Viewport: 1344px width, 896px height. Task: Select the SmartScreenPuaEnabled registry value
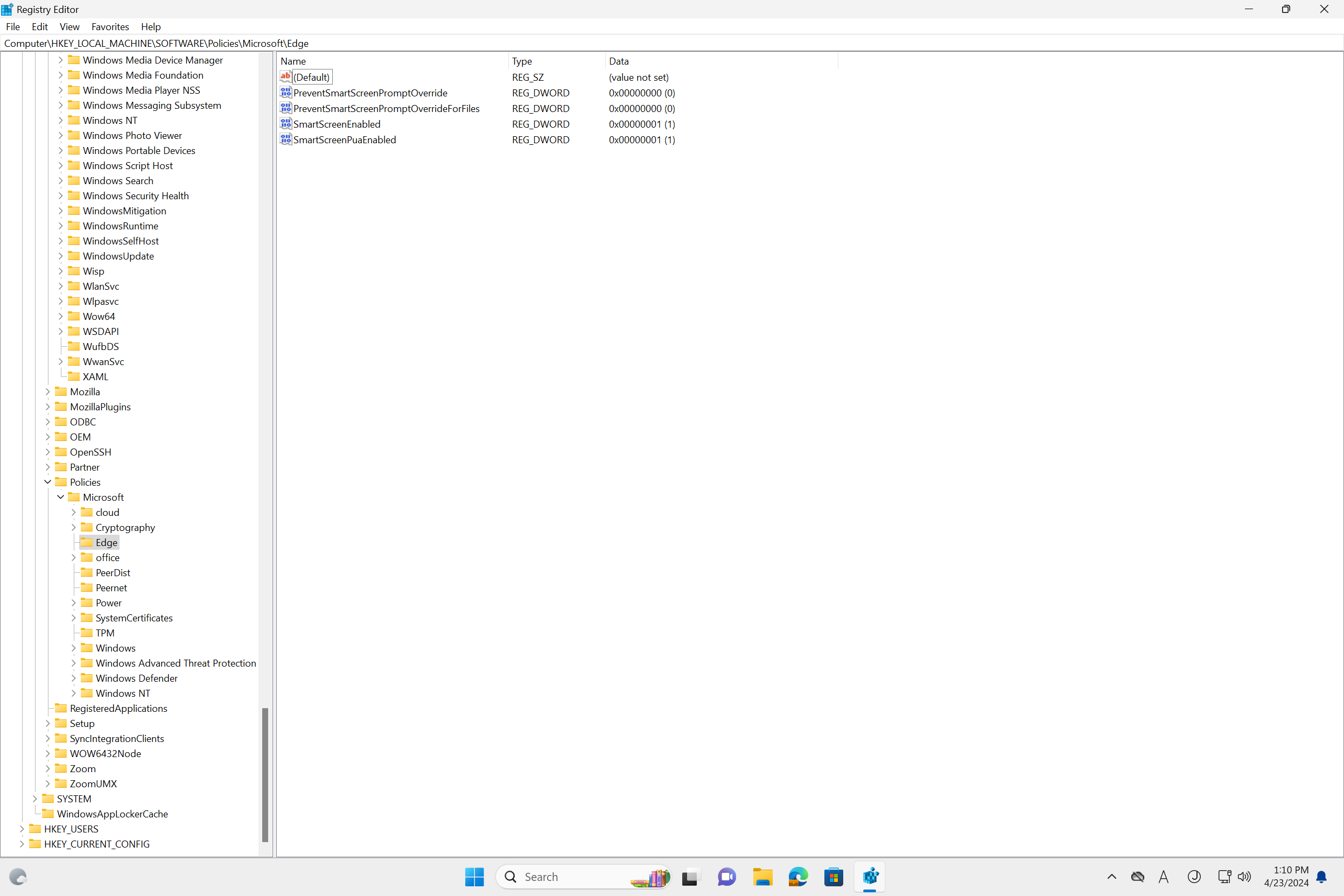344,139
